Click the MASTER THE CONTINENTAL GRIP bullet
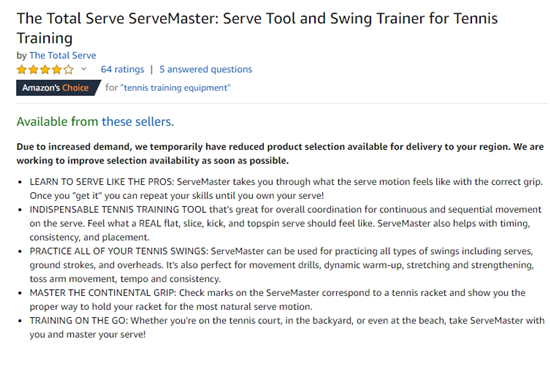Screen dimensions: 550x390 [x=277, y=300]
